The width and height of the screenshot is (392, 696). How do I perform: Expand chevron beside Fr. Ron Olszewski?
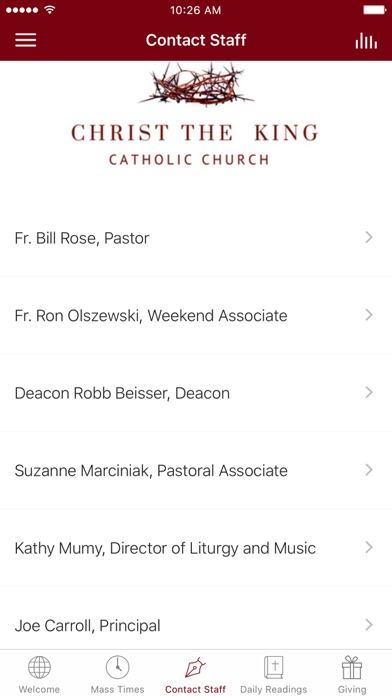(369, 315)
